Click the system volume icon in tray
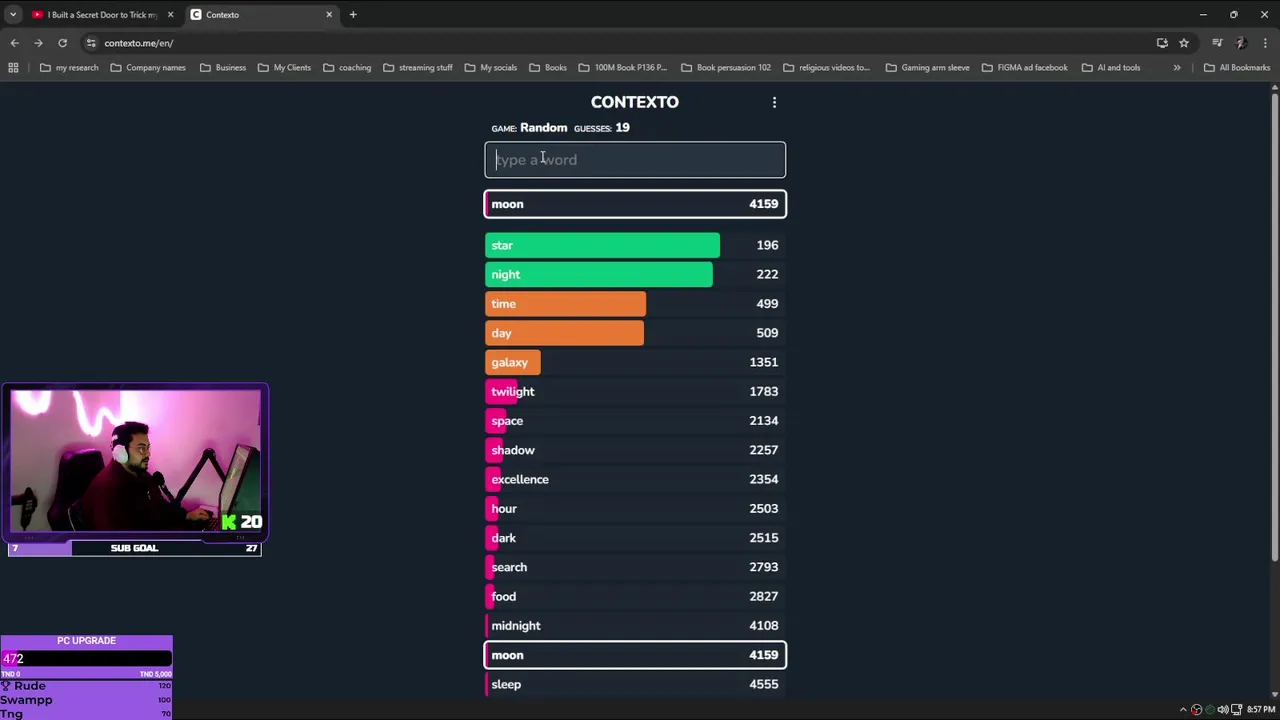The width and height of the screenshot is (1280, 720). (1222, 710)
